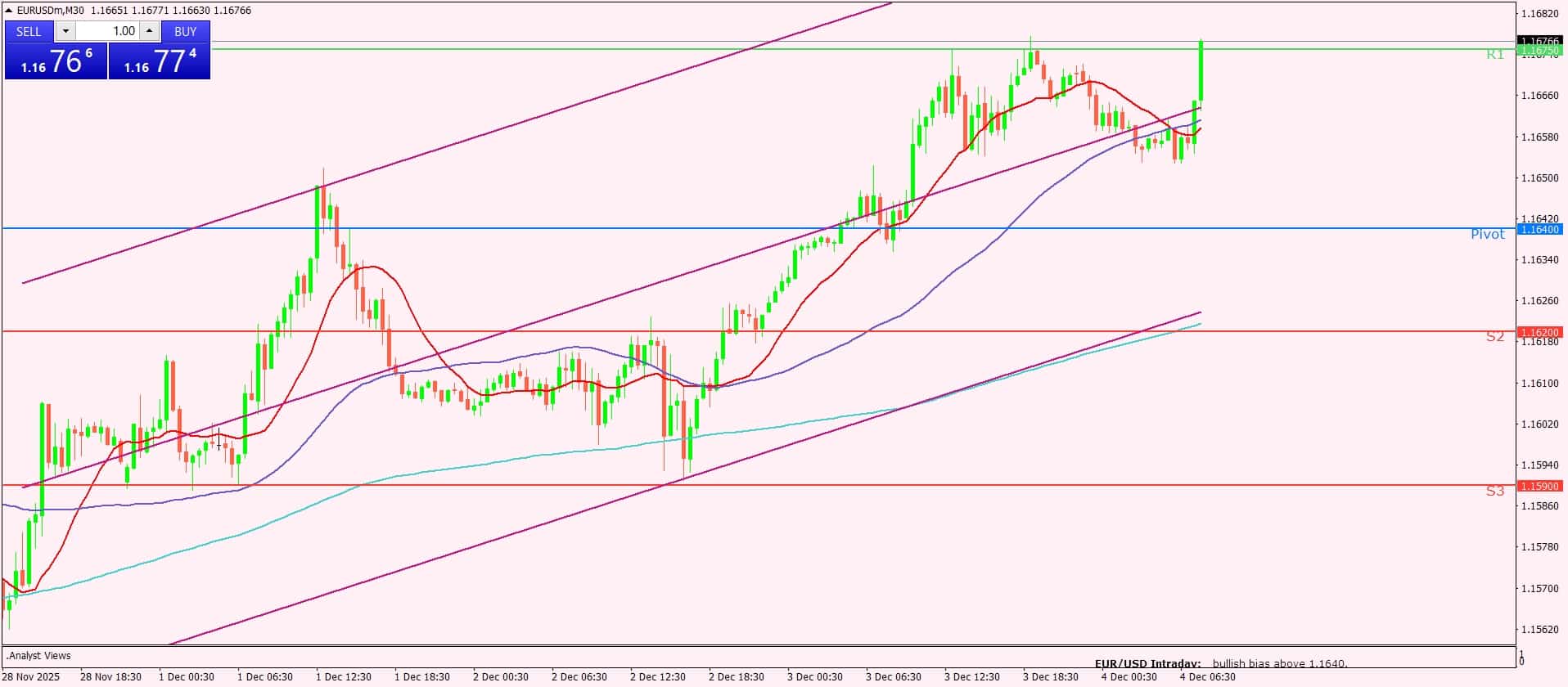The height and width of the screenshot is (687, 1568).
Task: Click the .Analyst Views indicator label
Action: [38, 656]
